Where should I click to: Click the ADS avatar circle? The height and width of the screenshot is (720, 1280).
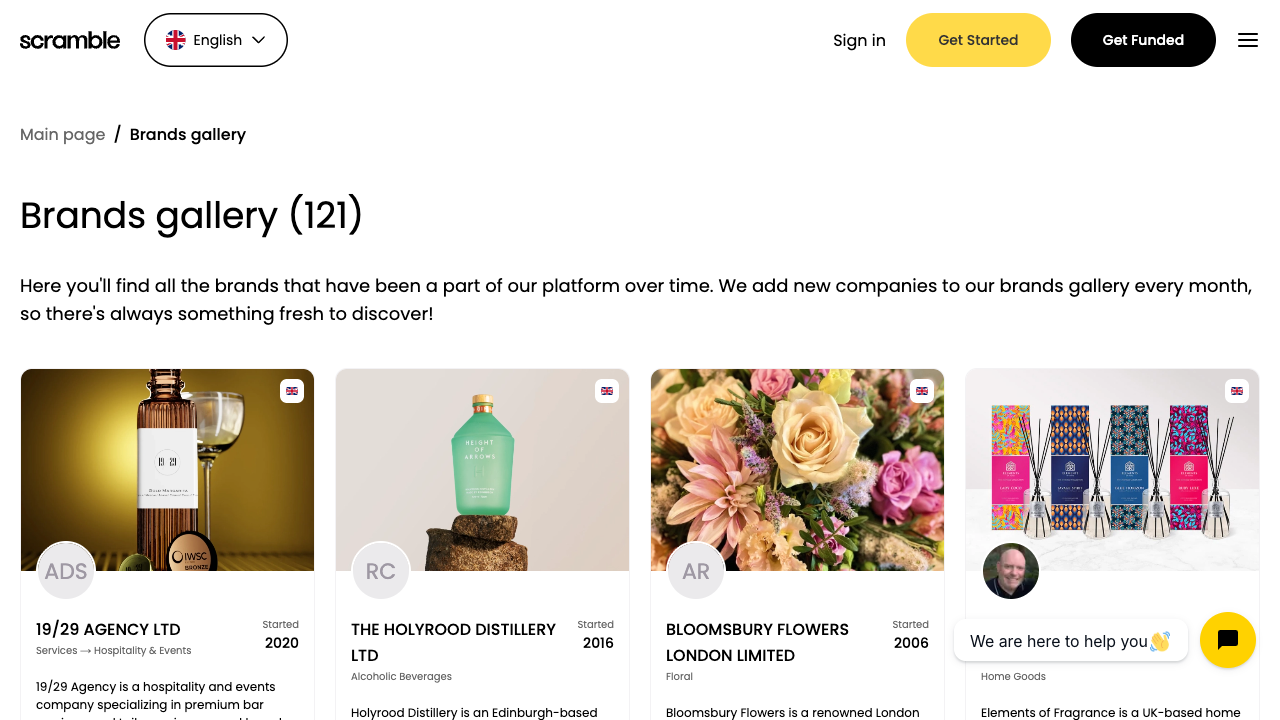tap(65, 570)
